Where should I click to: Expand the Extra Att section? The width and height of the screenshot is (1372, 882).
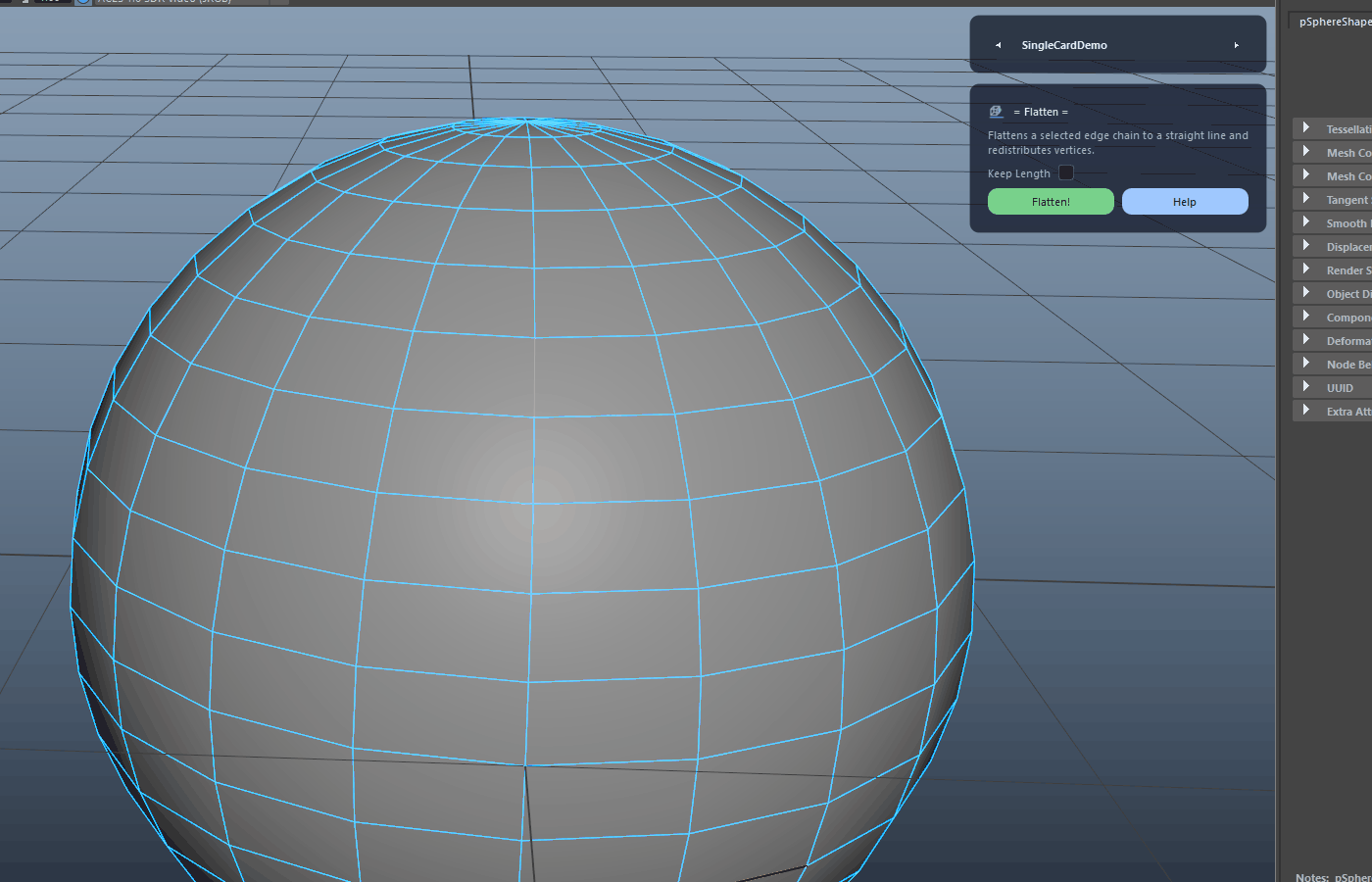click(1333, 411)
